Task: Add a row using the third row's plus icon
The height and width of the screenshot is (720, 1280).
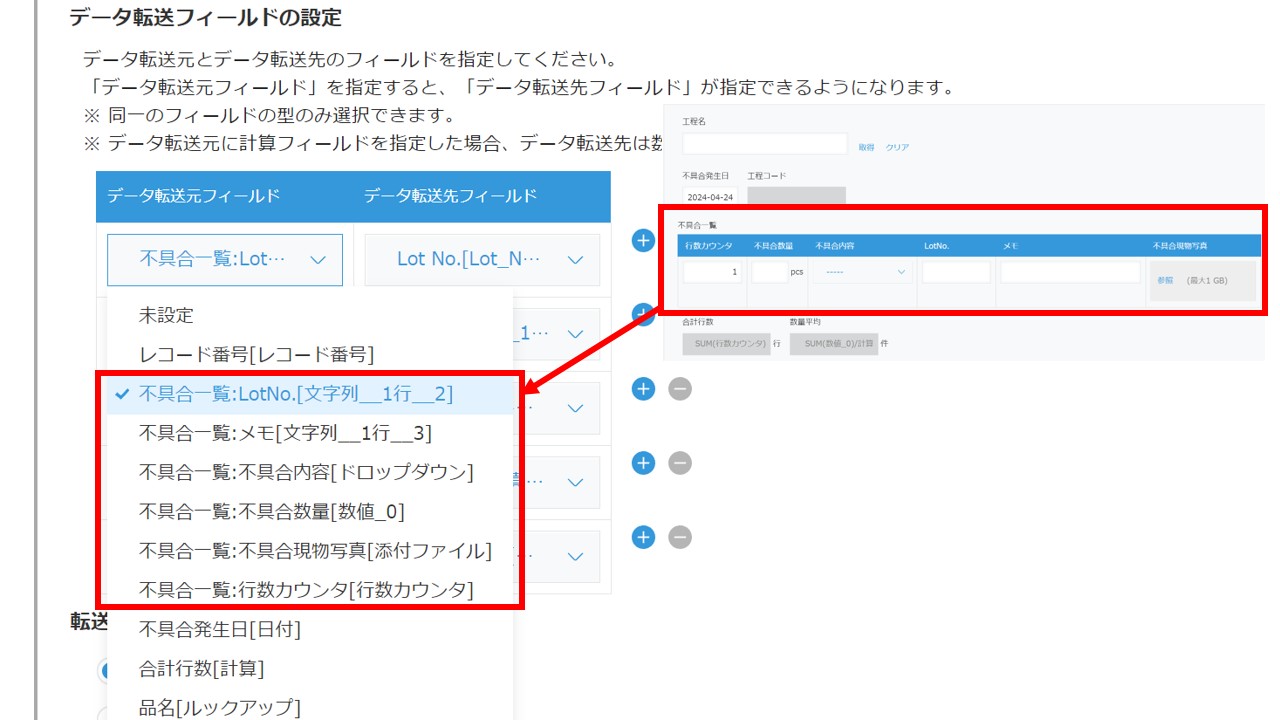Action: tap(643, 389)
